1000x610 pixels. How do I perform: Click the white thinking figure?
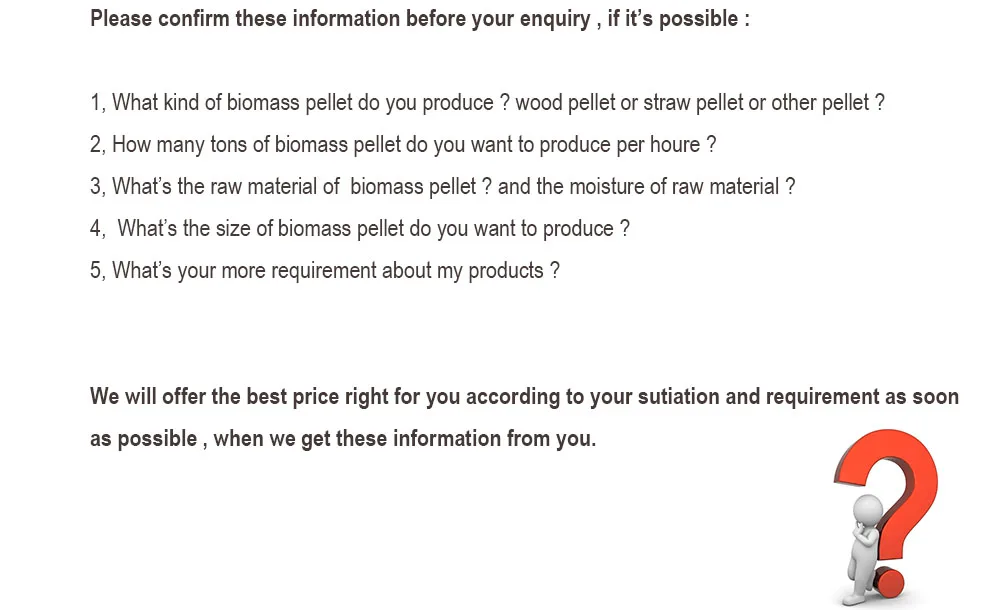click(863, 540)
